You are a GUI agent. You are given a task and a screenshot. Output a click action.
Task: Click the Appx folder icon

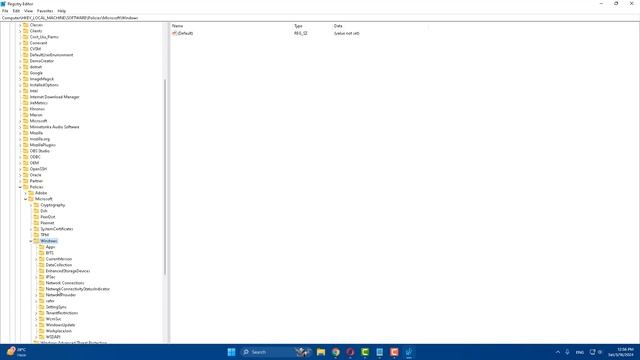pos(42,247)
